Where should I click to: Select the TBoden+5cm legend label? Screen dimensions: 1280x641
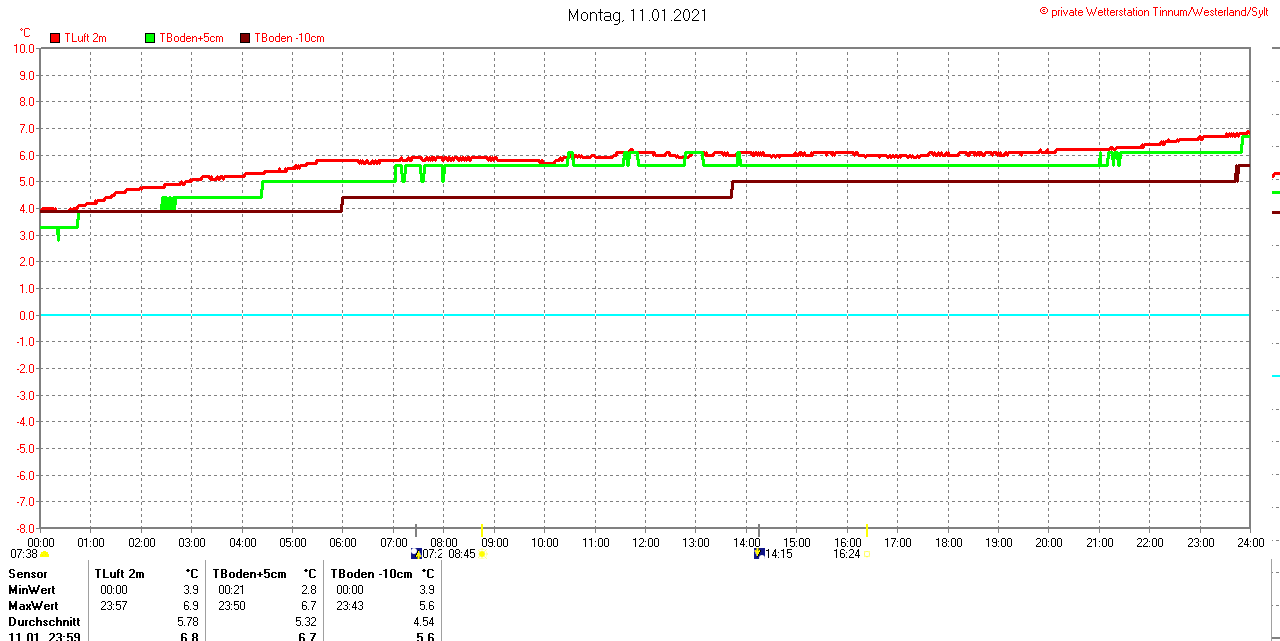point(191,38)
